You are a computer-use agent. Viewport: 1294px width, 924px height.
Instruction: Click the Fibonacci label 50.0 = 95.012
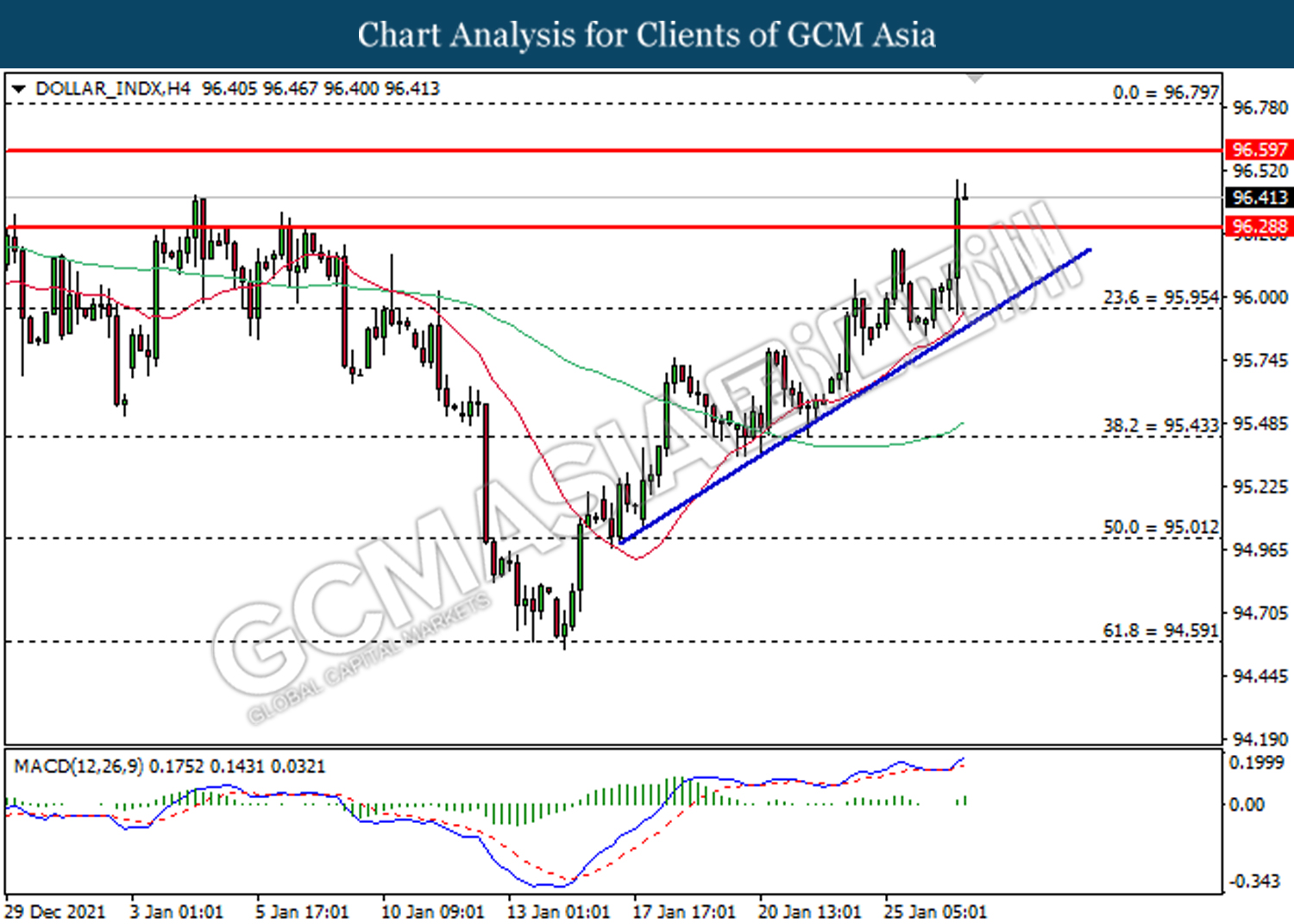point(1161,527)
